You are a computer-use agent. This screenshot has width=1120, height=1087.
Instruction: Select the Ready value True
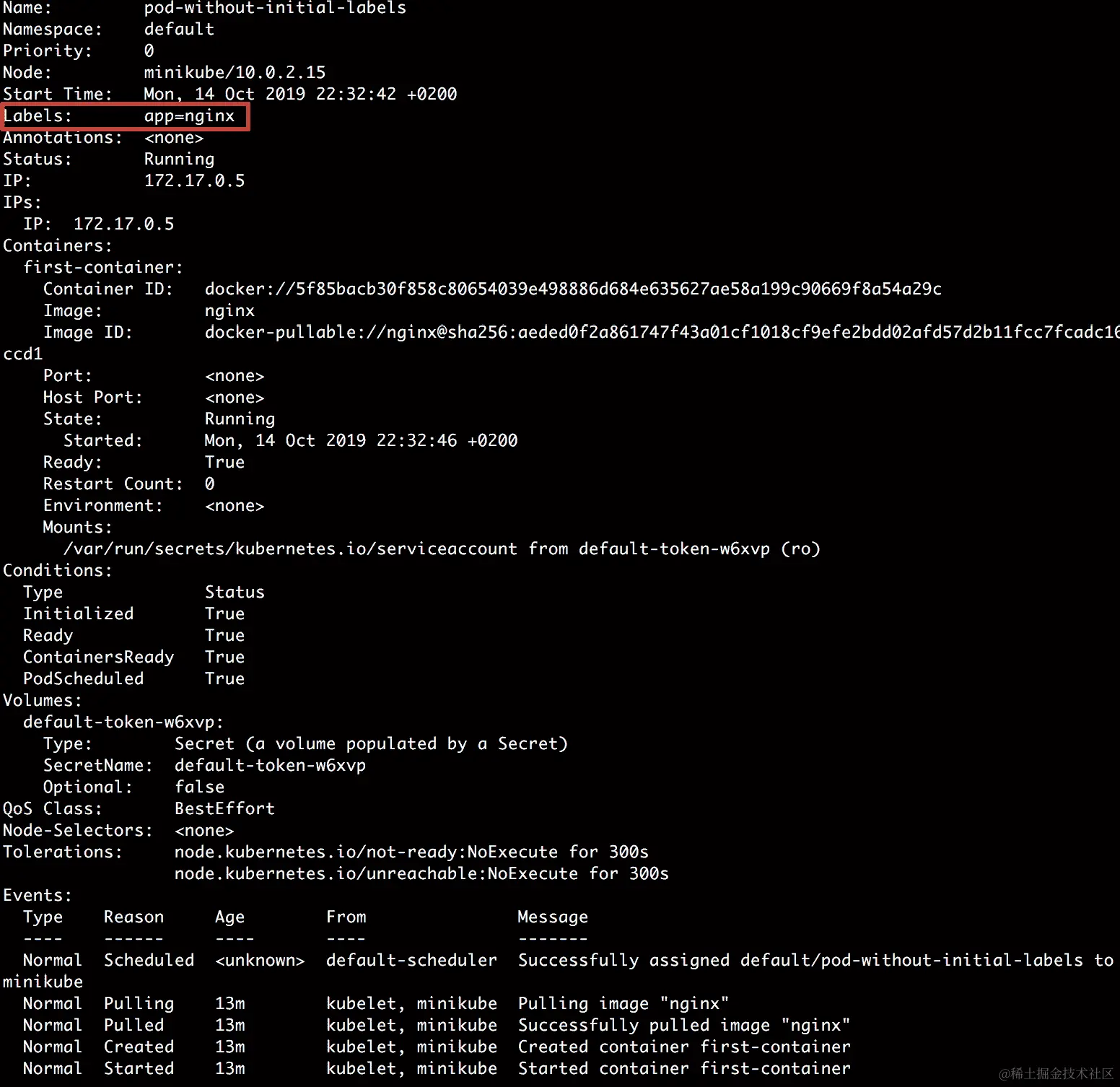(x=224, y=462)
